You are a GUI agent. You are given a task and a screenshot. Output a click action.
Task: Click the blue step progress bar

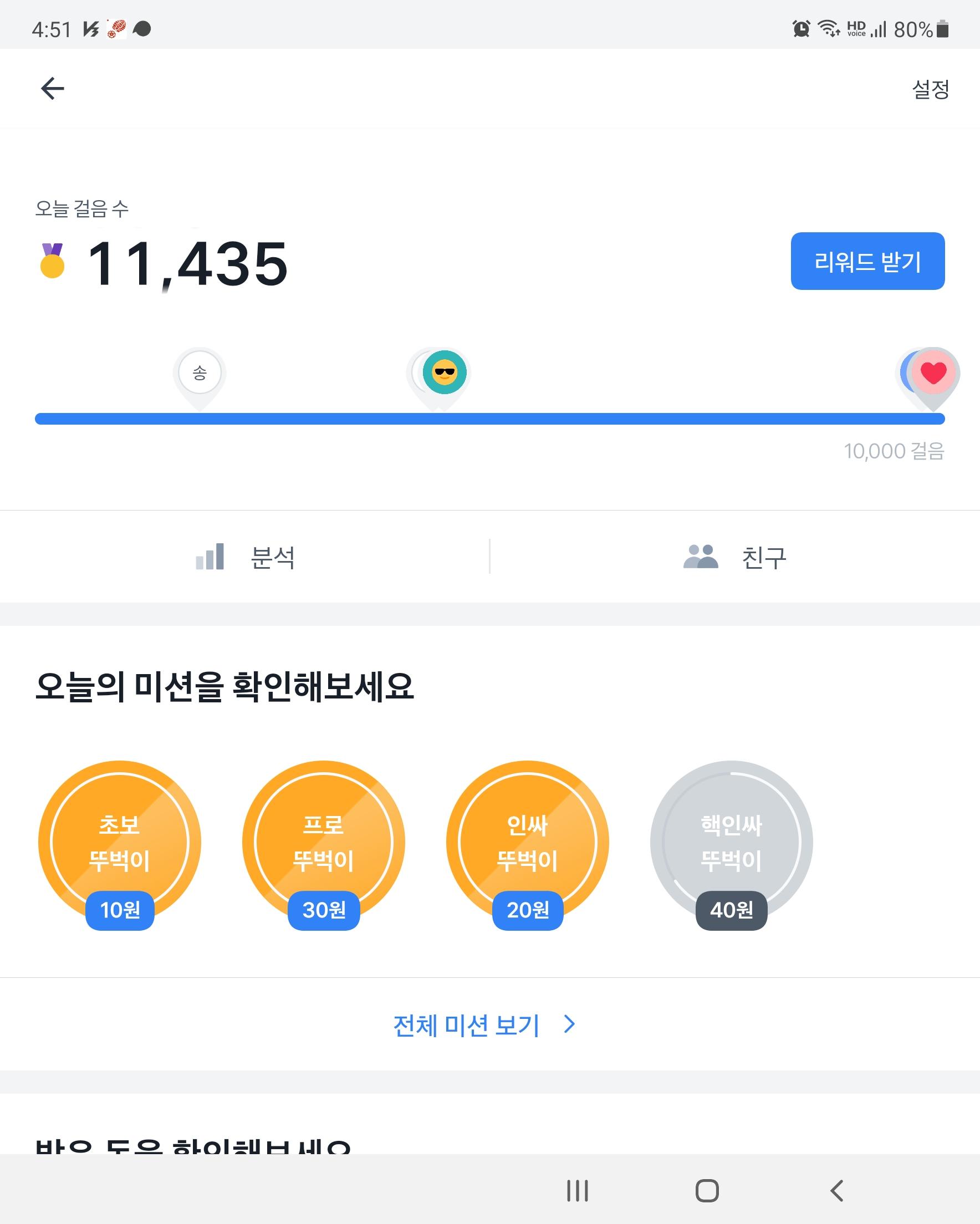pyautogui.click(x=489, y=419)
